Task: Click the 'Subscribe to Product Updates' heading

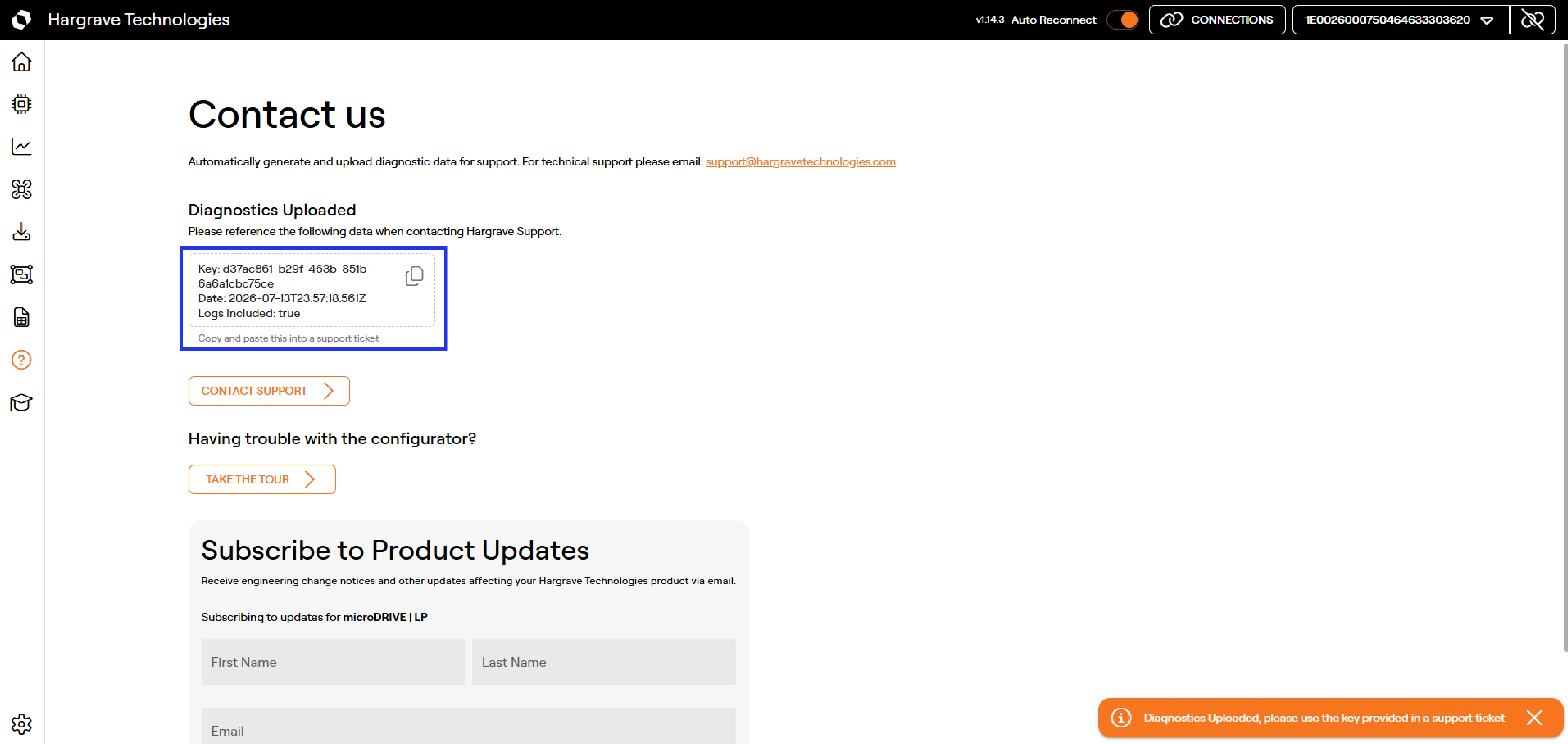Action: tap(395, 550)
